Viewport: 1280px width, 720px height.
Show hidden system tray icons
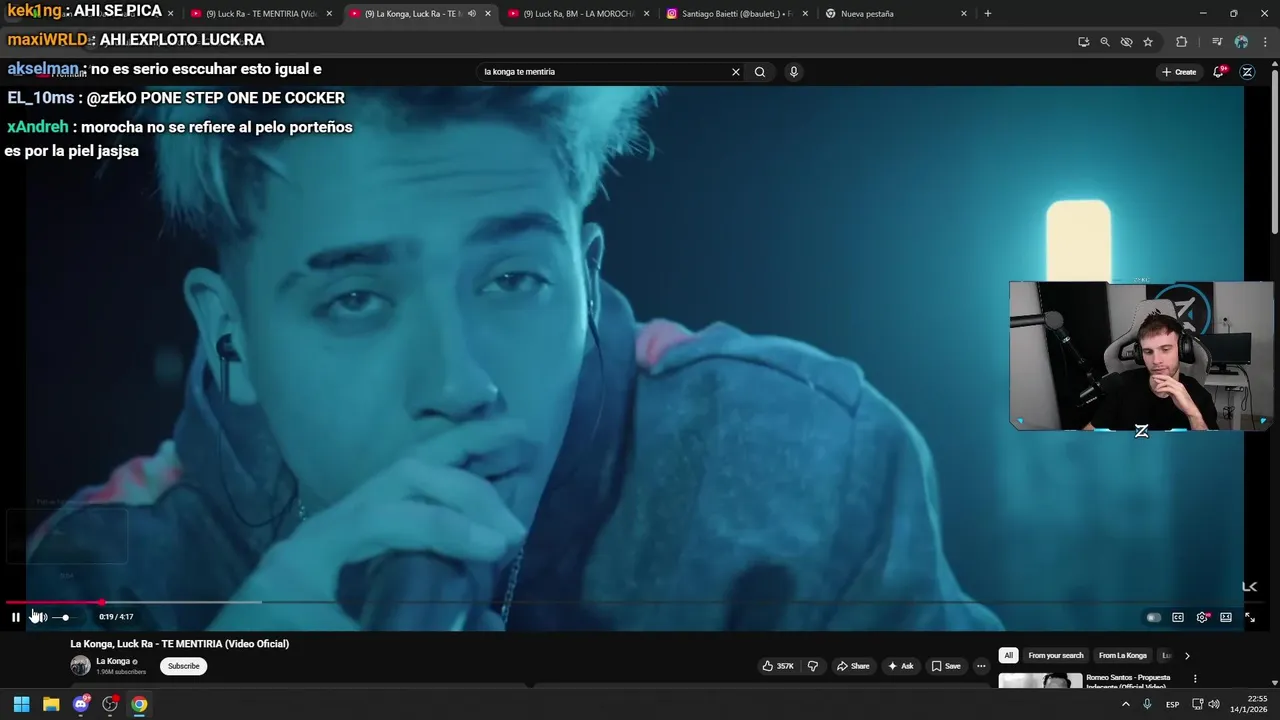pyautogui.click(x=1126, y=704)
